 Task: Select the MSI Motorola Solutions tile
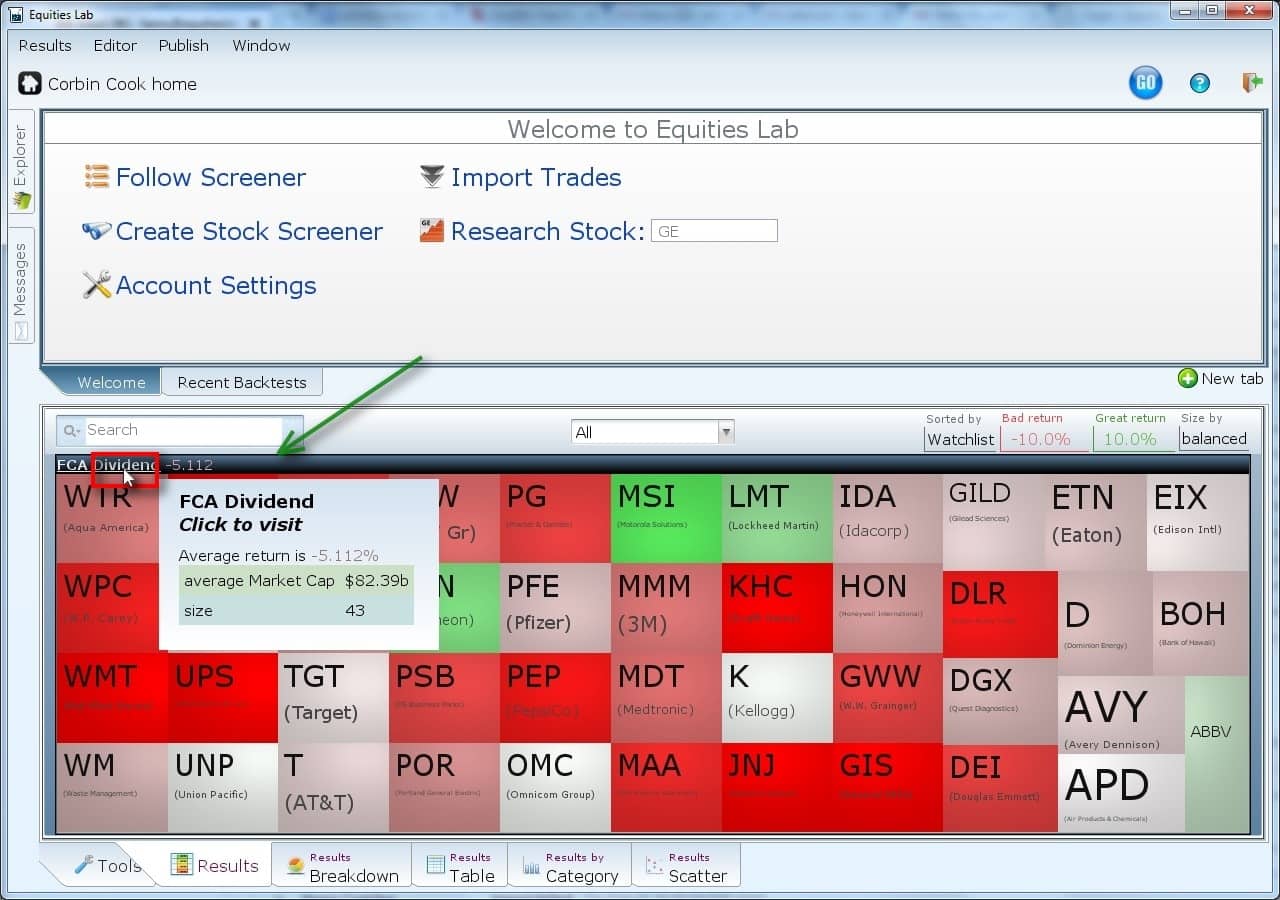[x=665, y=518]
